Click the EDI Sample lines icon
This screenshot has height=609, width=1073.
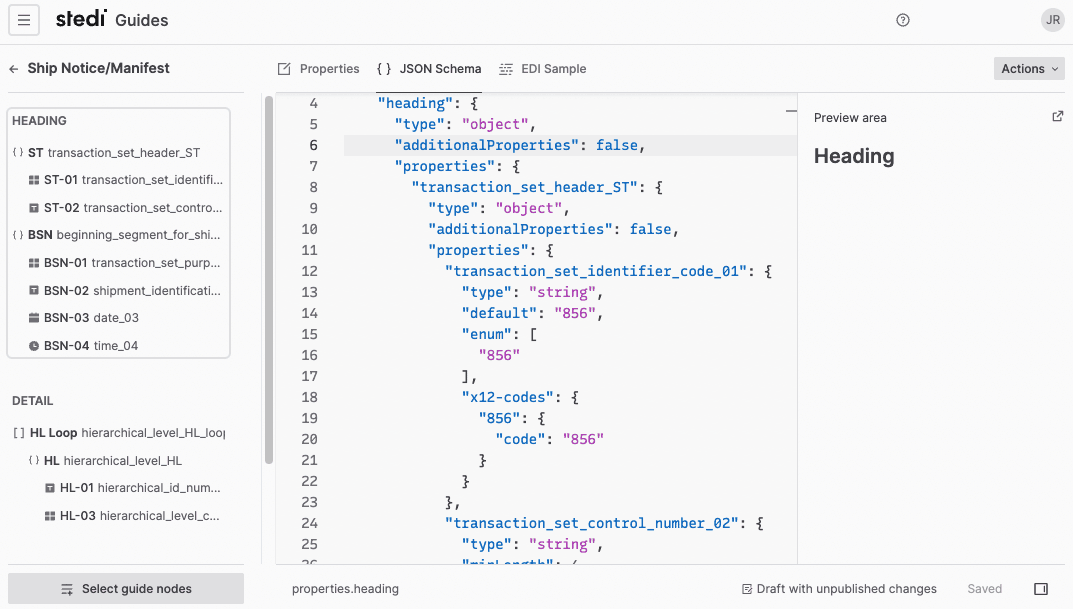506,68
